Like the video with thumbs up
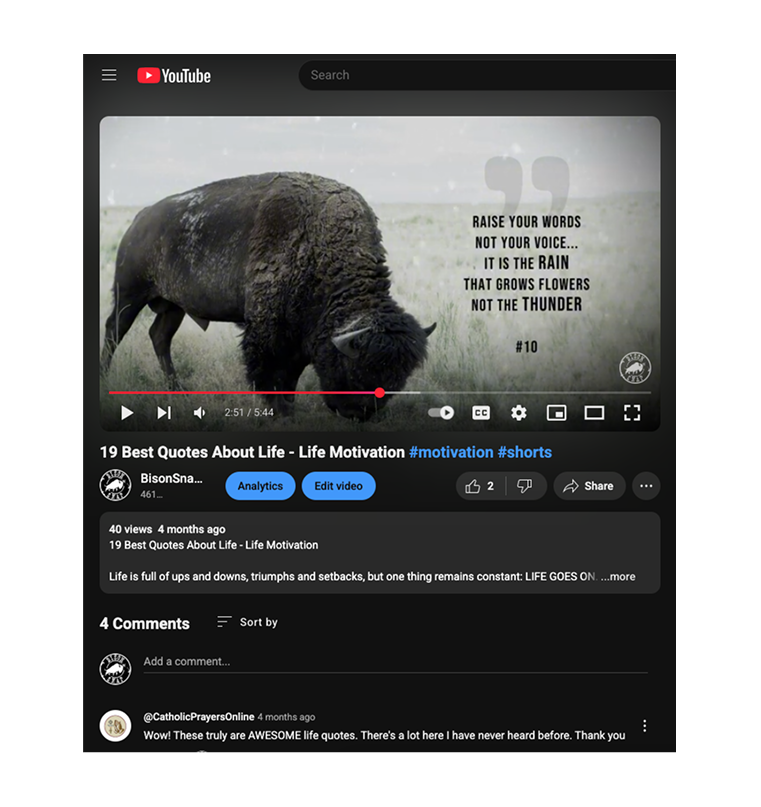Screen dimensions: 761x807 click(480, 486)
